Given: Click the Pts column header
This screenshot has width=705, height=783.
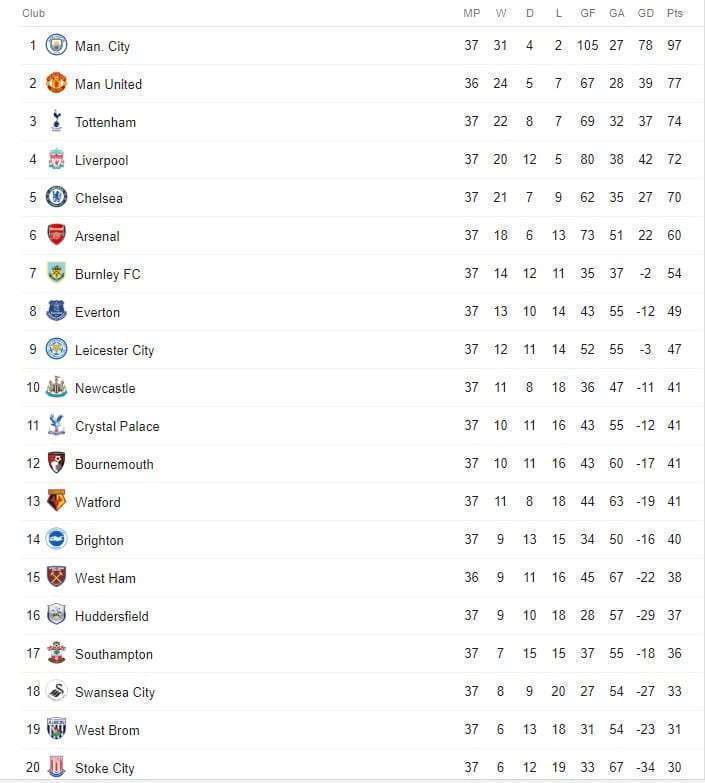Looking at the screenshot, I should click(x=675, y=13).
